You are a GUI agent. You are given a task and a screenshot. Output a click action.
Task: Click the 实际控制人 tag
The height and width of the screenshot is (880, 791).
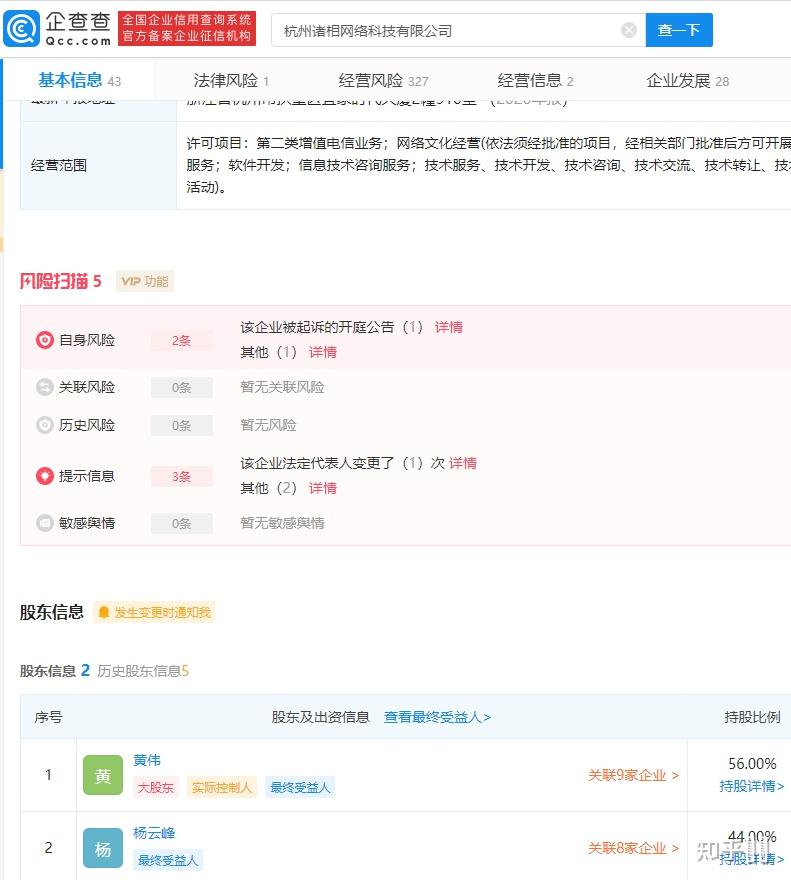pyautogui.click(x=221, y=787)
